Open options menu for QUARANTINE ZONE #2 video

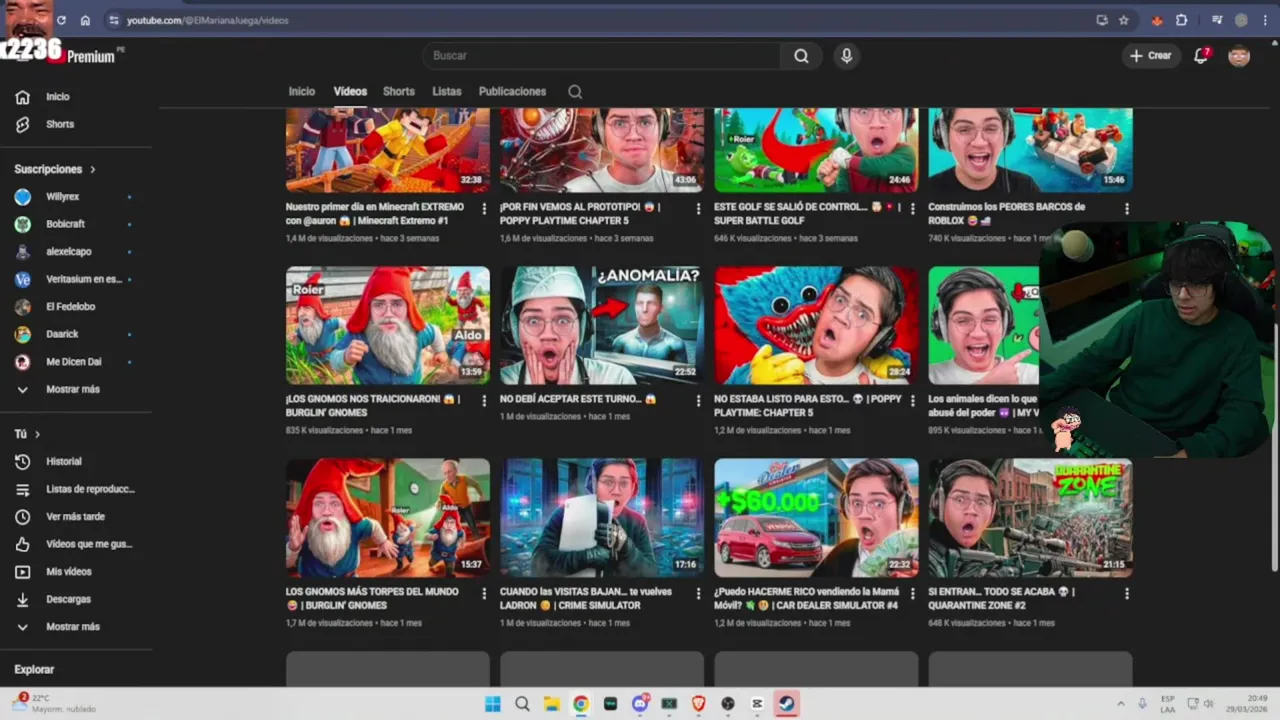pyautogui.click(x=1126, y=593)
